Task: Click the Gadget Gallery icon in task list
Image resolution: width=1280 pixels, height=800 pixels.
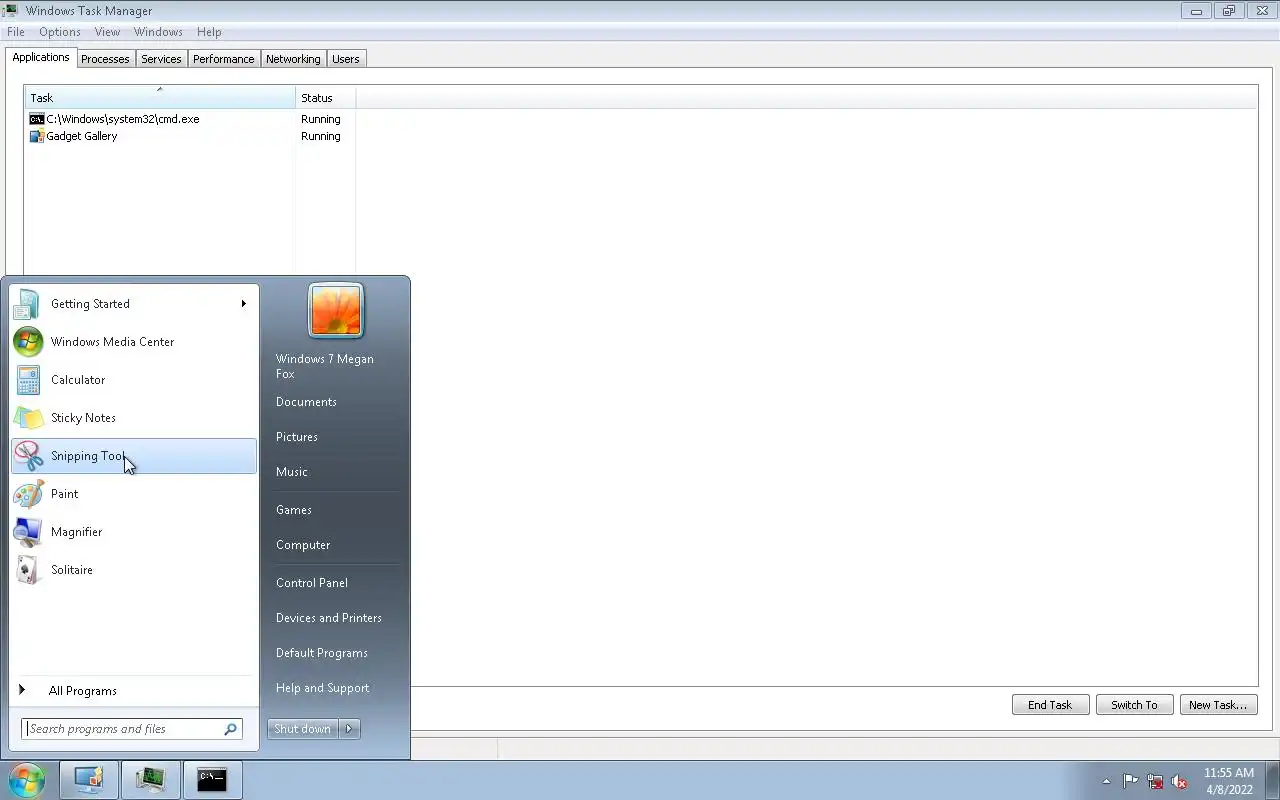Action: coord(37,136)
